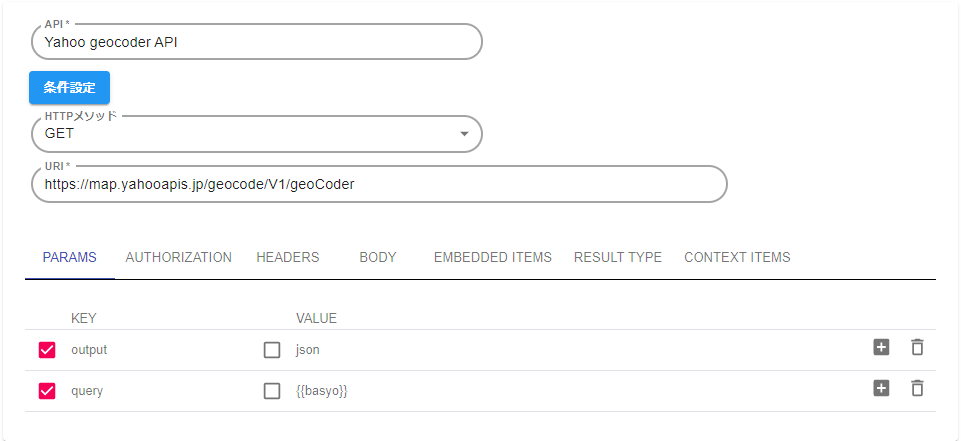This screenshot has width=961, height=441.
Task: Focus the URI text field
Action: pyautogui.click(x=379, y=184)
